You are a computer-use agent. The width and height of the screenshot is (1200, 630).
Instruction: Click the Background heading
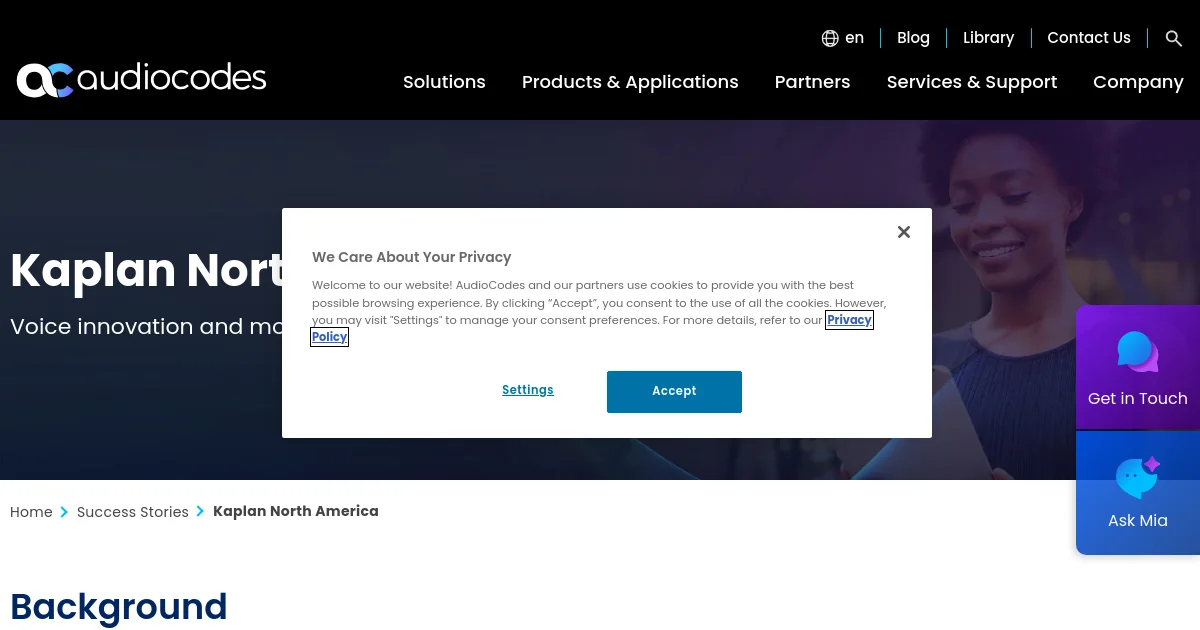pyautogui.click(x=119, y=607)
